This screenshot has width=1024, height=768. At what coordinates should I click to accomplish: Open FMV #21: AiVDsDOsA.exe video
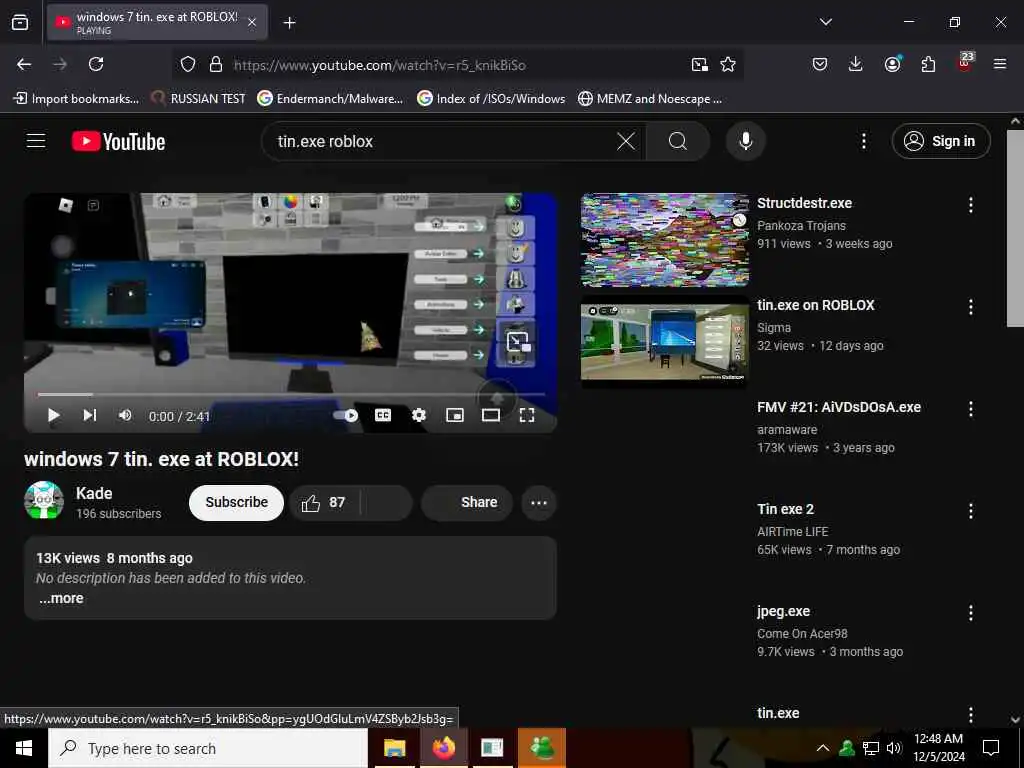(x=839, y=407)
